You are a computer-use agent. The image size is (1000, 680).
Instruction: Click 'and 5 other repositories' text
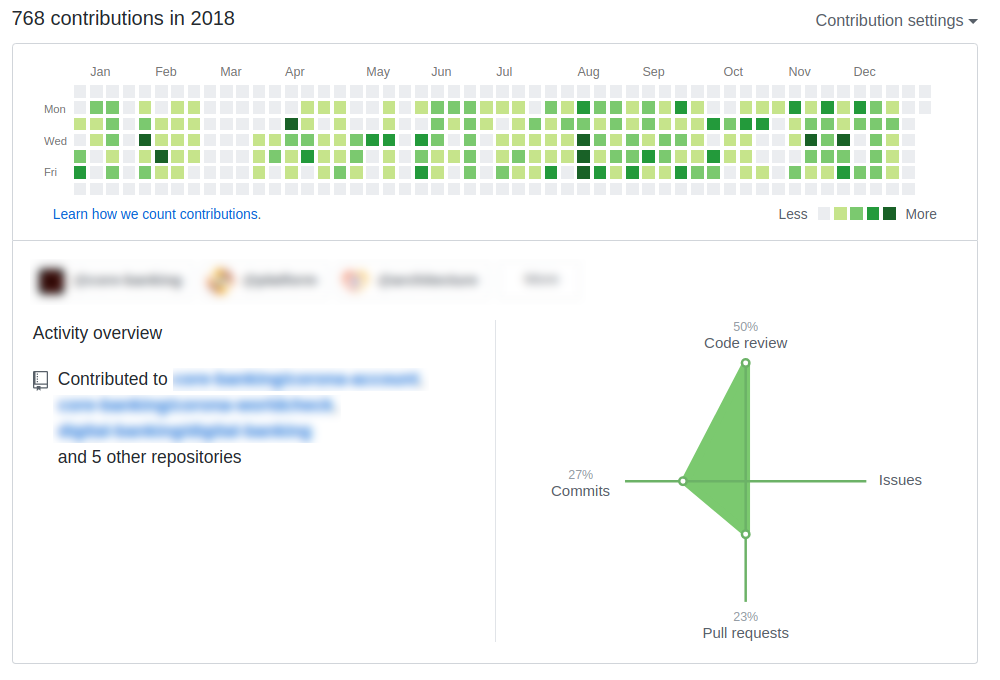click(150, 457)
